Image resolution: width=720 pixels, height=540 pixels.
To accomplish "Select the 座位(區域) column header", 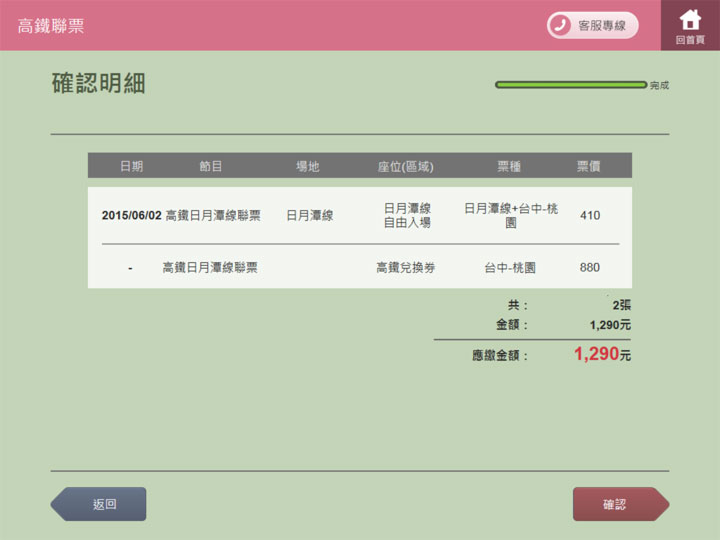I will pos(405,166).
